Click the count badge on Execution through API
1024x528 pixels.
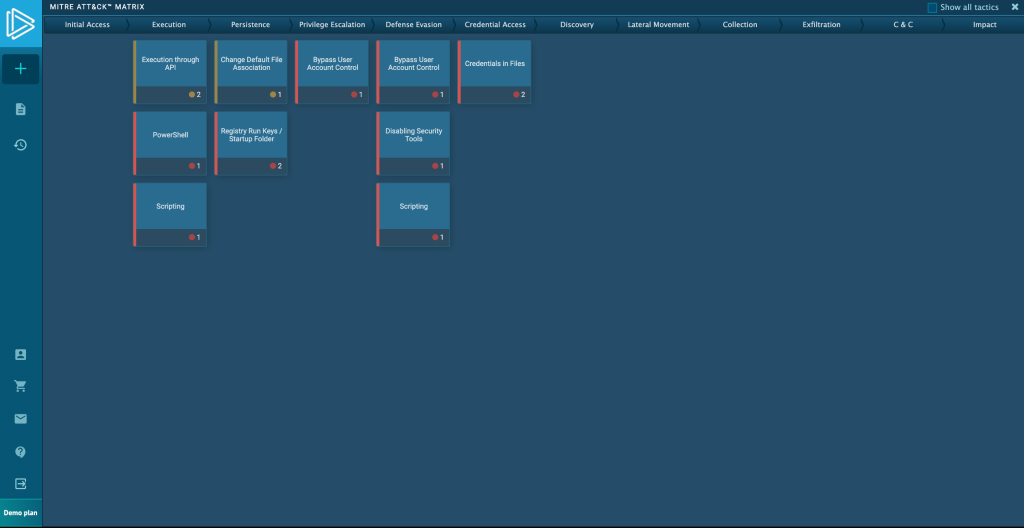pyautogui.click(x=195, y=95)
